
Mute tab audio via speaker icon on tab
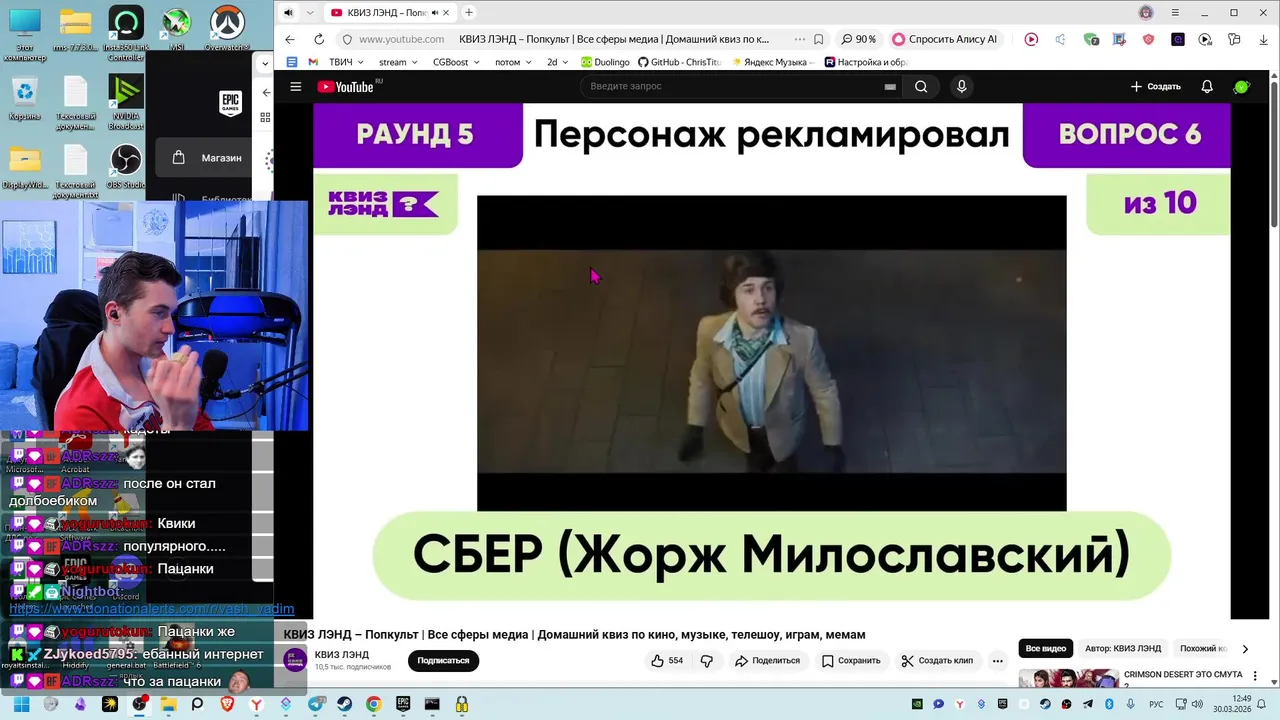[x=436, y=13]
